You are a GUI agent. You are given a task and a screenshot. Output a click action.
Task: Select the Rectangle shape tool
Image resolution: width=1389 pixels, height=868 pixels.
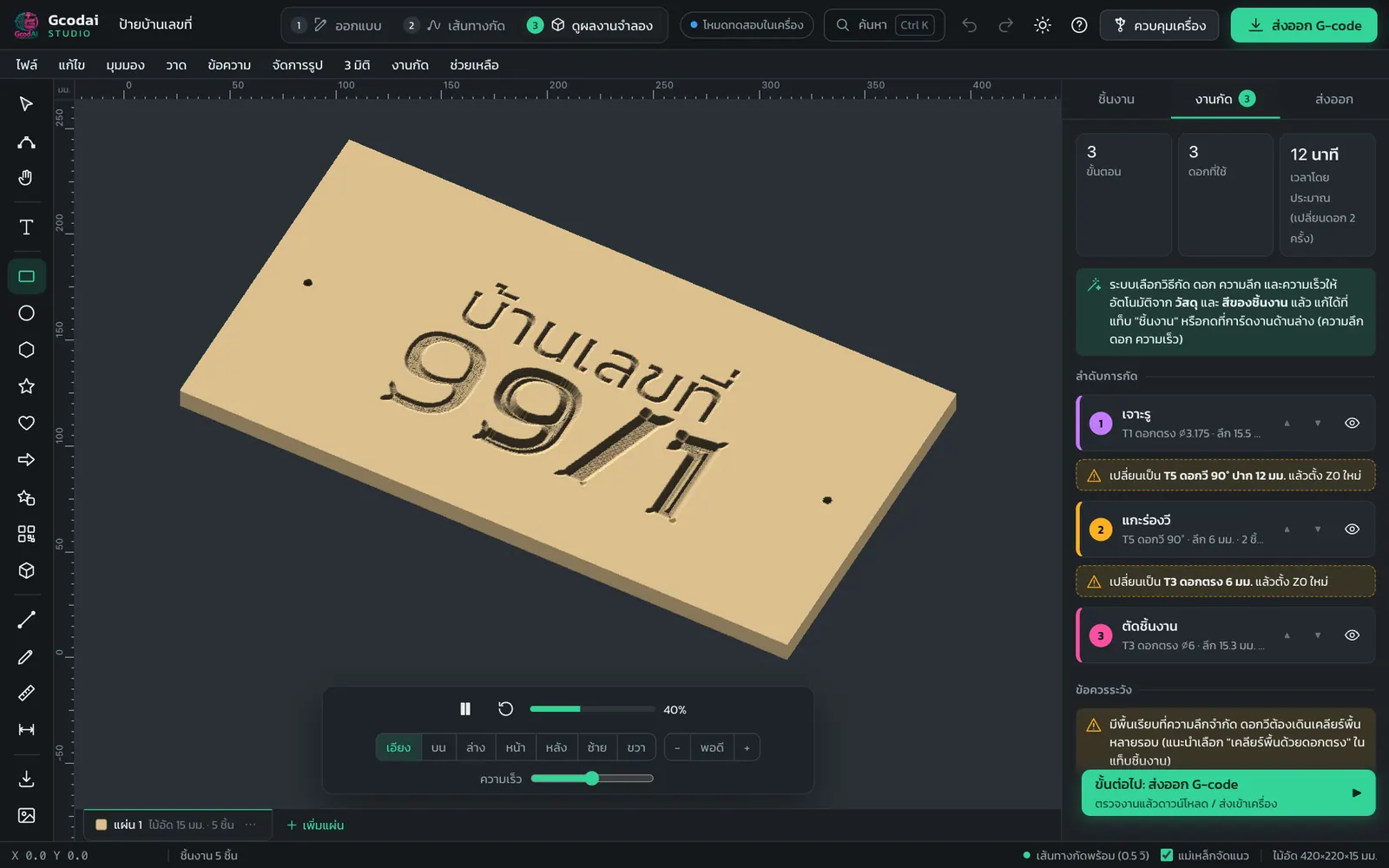tap(26, 277)
